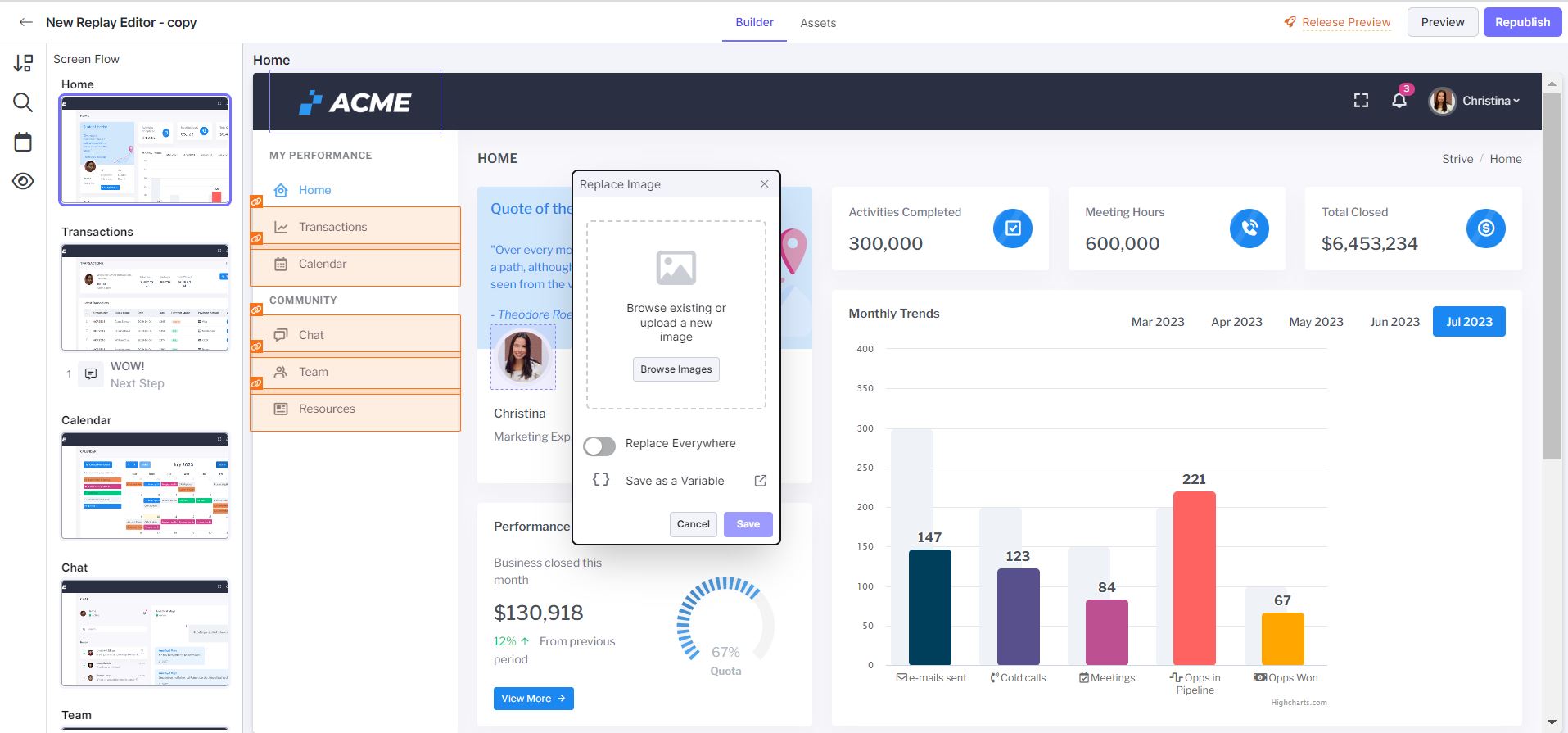This screenshot has width=1568, height=733.
Task: Open the screen flow sort icon
Action: tap(23, 63)
